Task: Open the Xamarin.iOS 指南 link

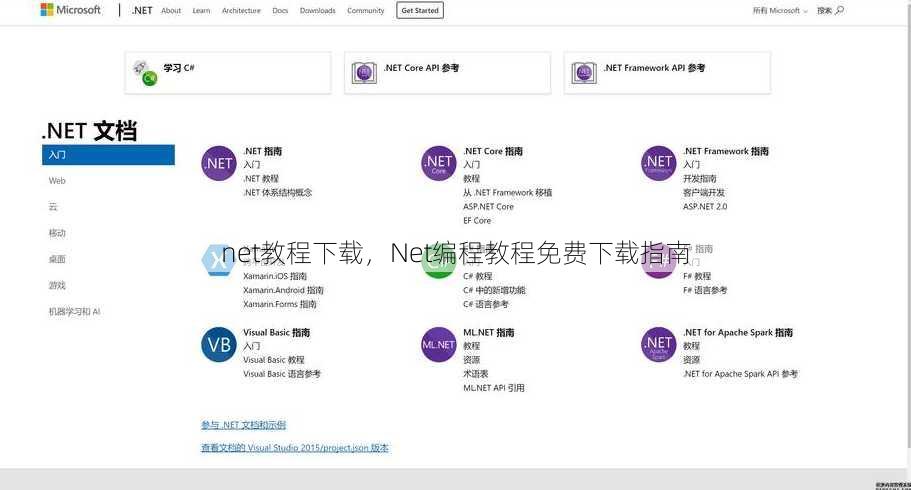Action: tap(275, 276)
